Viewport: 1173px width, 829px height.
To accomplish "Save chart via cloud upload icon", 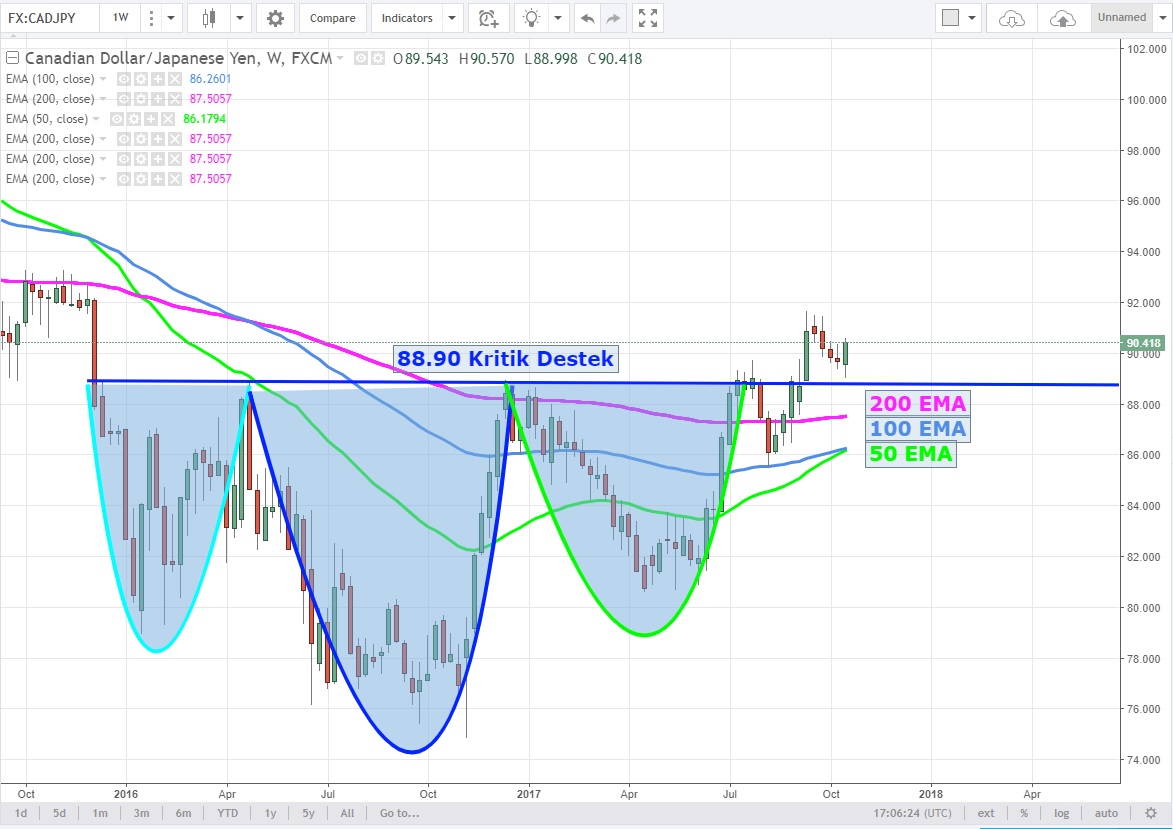I will [x=1063, y=18].
